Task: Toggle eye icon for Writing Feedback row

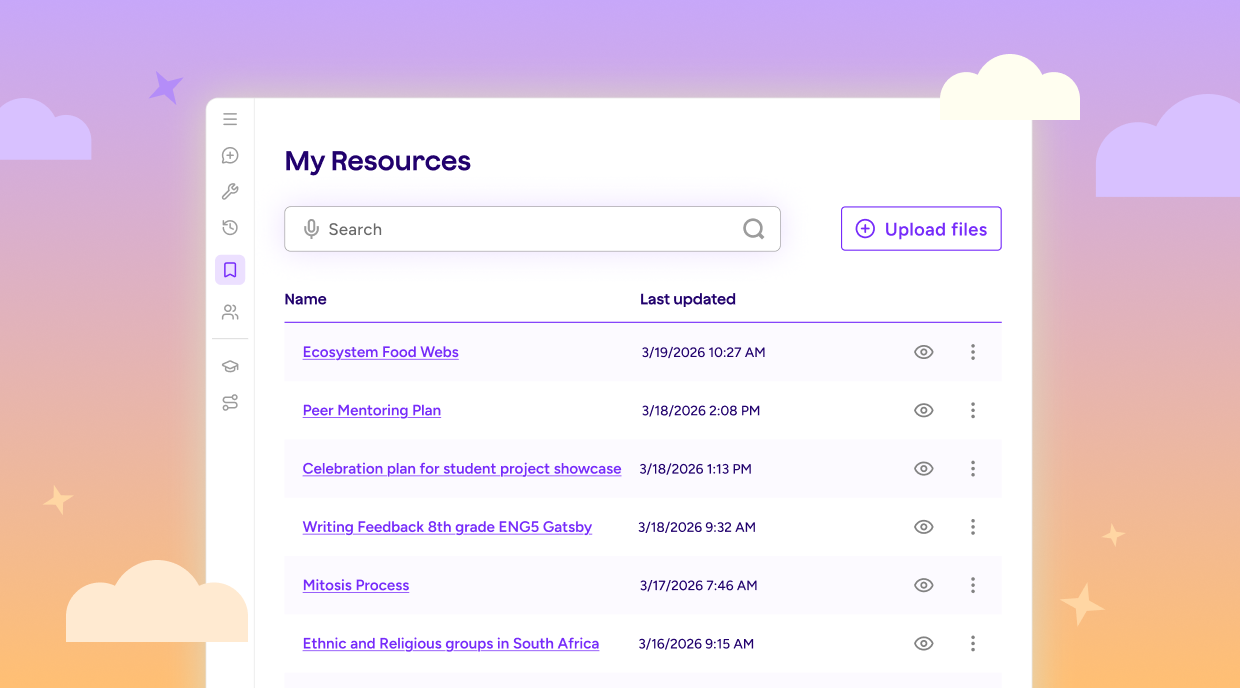Action: coord(923,527)
